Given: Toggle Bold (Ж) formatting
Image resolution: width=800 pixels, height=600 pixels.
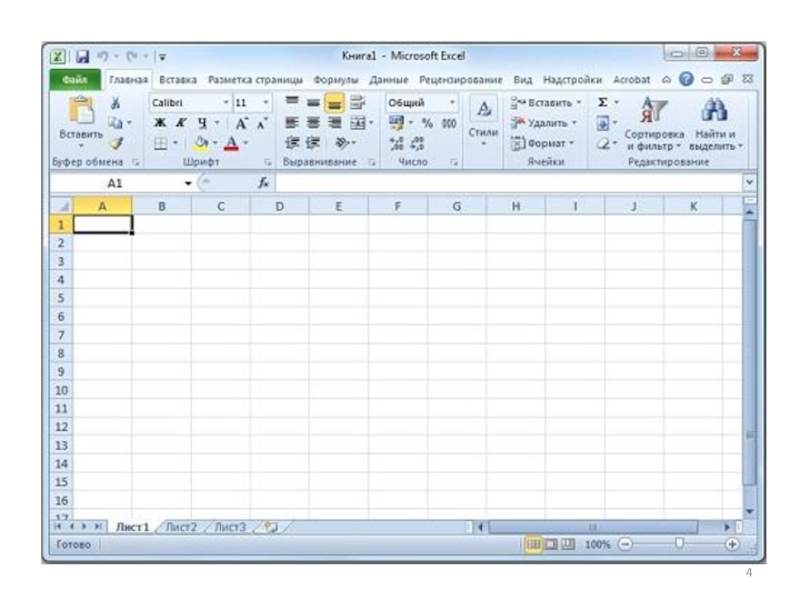Looking at the screenshot, I should [160, 123].
